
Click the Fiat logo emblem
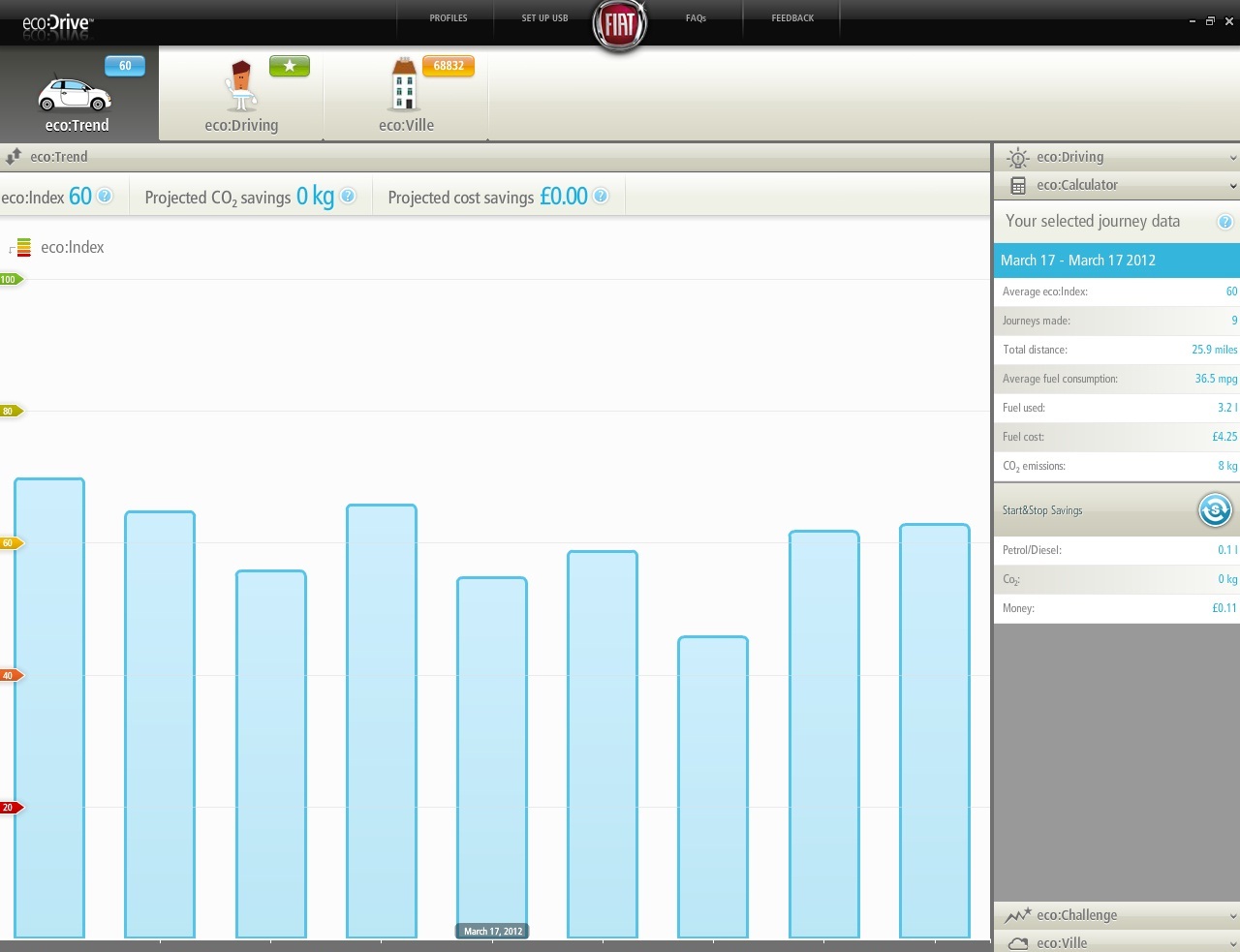[x=619, y=25]
